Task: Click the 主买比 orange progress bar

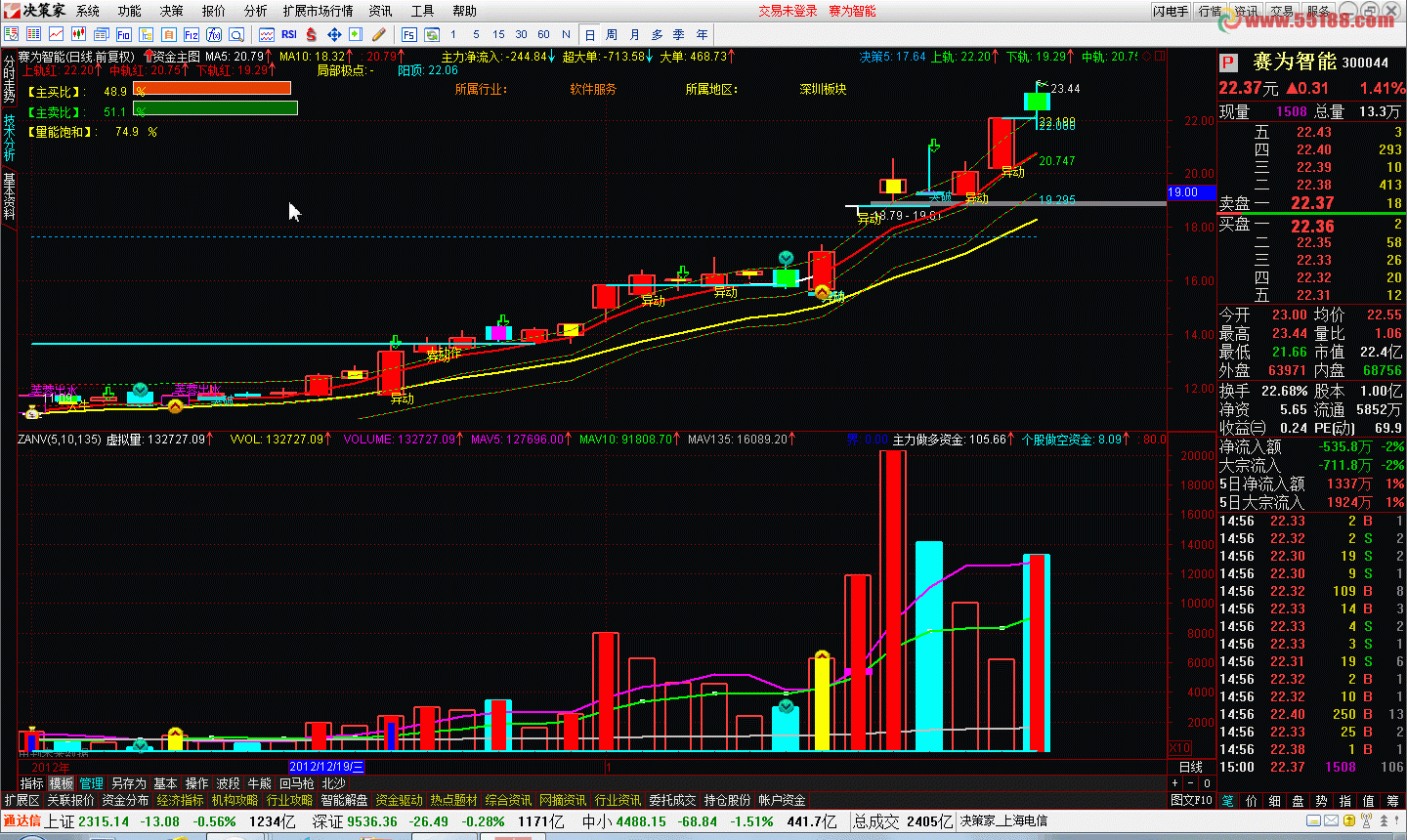Action: point(213,89)
